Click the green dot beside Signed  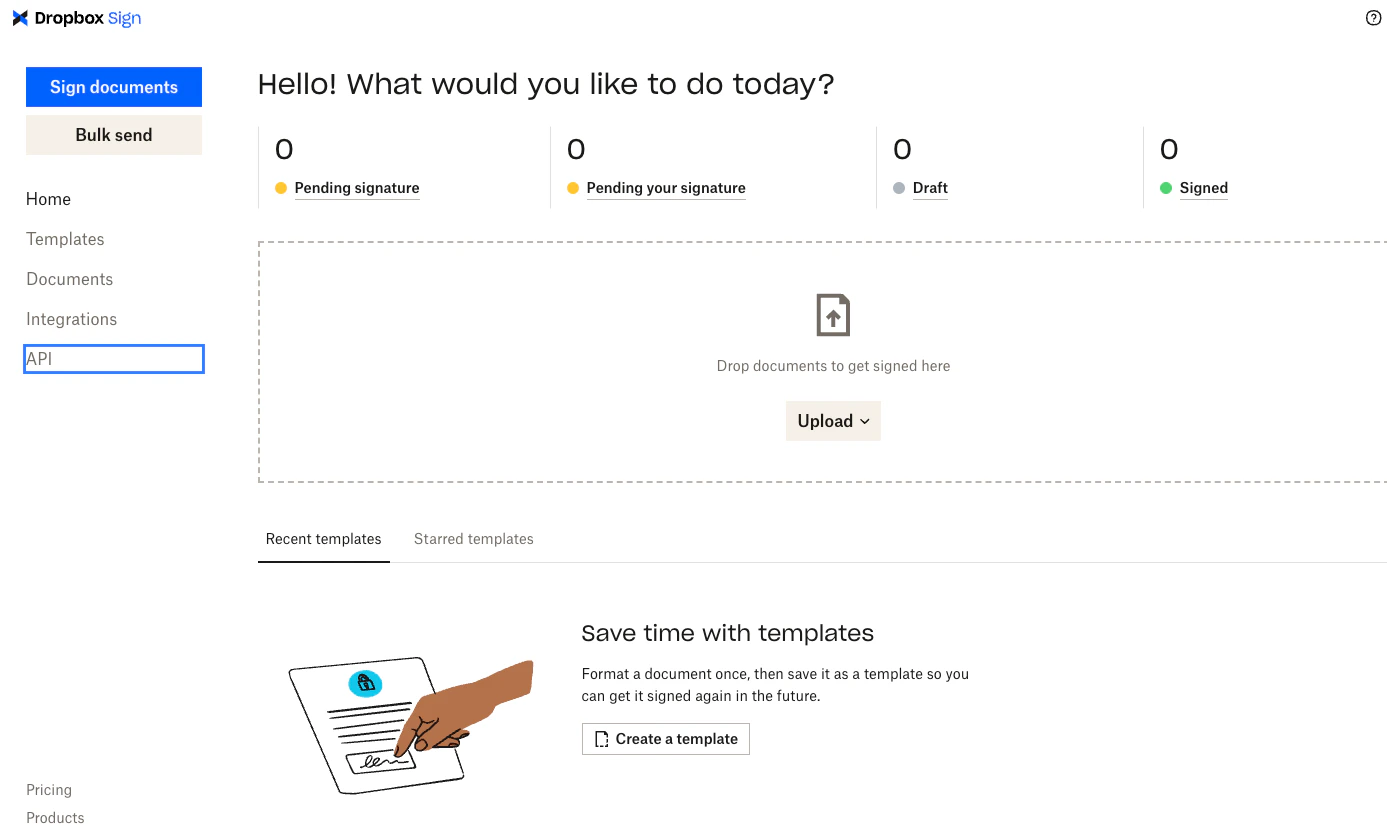tap(1166, 188)
